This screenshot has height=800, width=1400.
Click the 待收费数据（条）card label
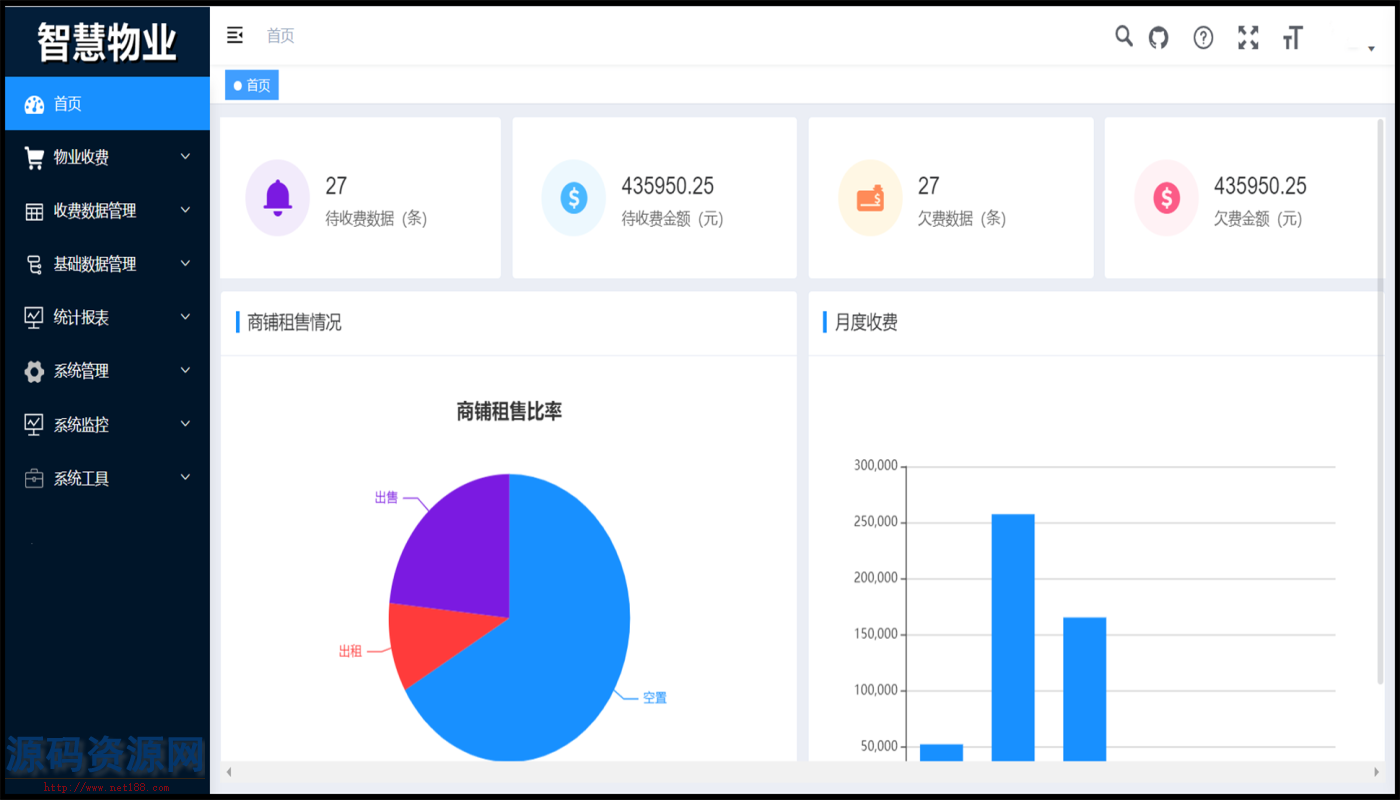point(376,219)
